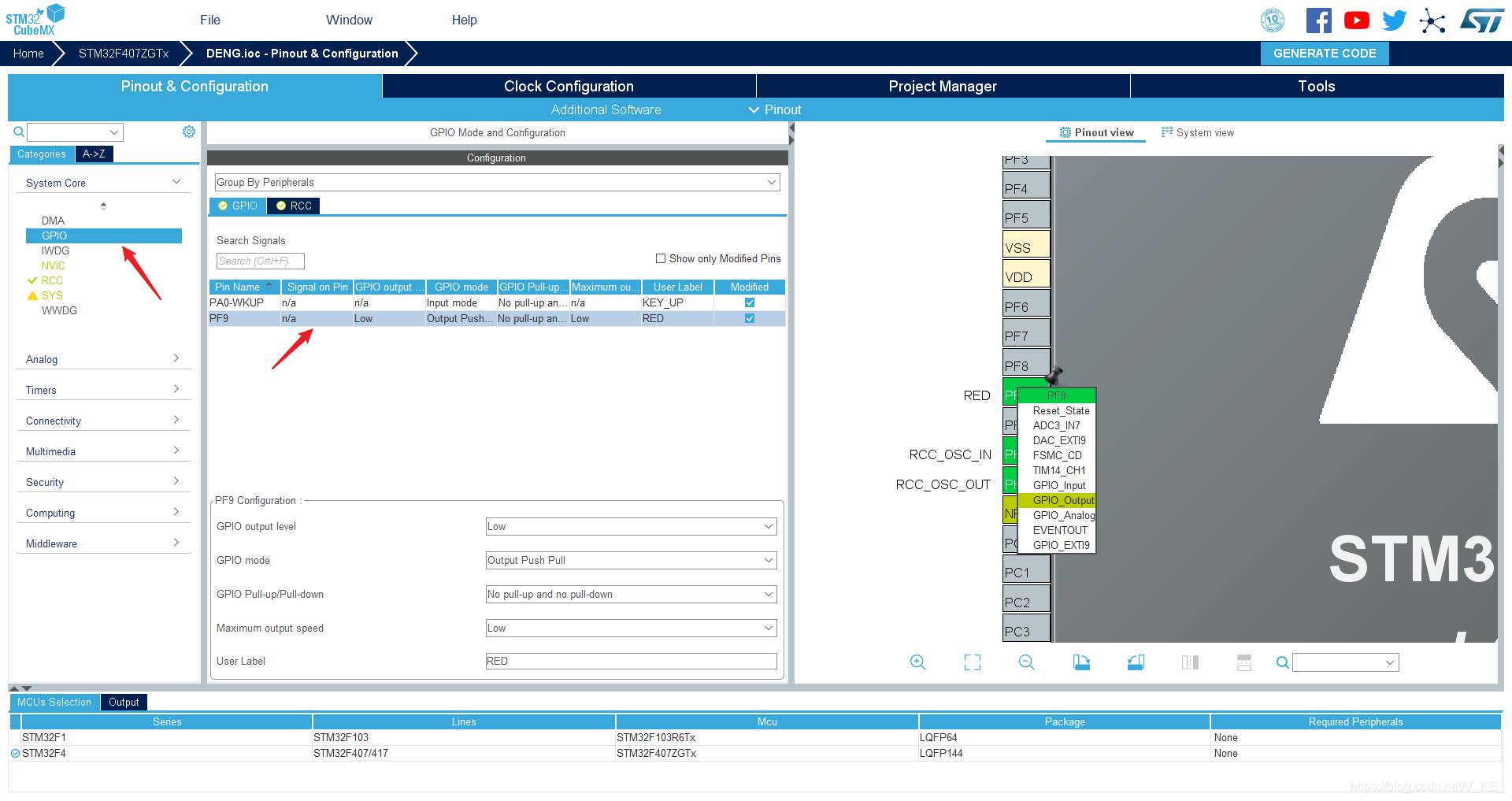Switch to the Project Manager tab
1512x801 pixels.
943,86
